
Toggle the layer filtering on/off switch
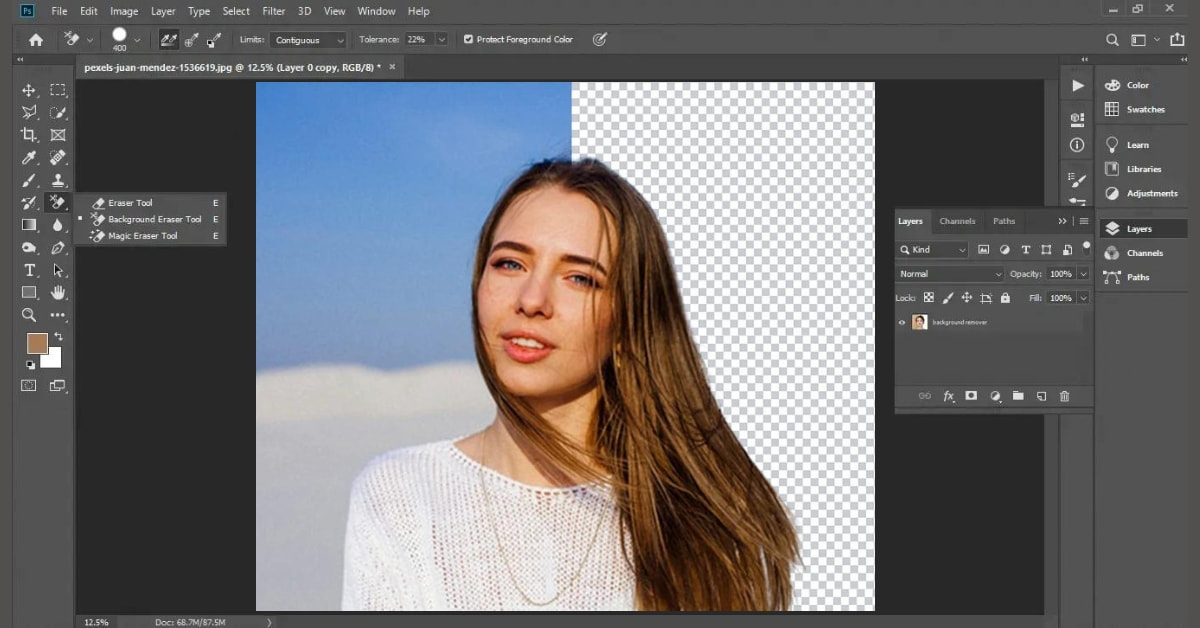[x=1086, y=246]
